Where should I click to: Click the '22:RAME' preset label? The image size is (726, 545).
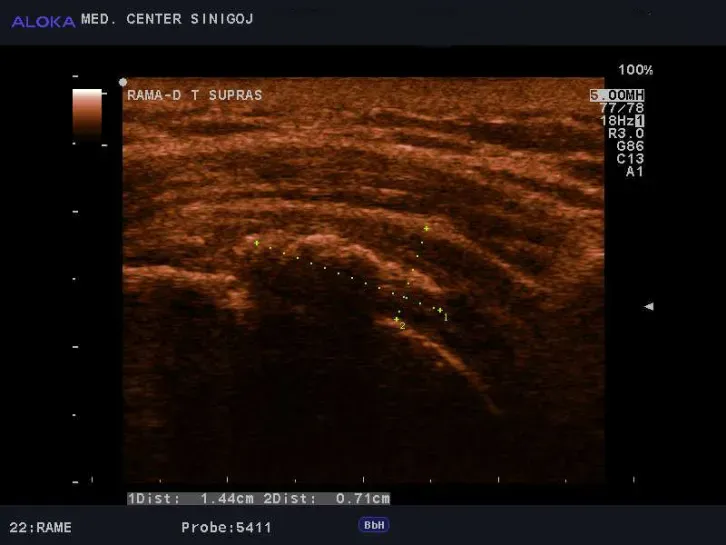click(x=40, y=527)
